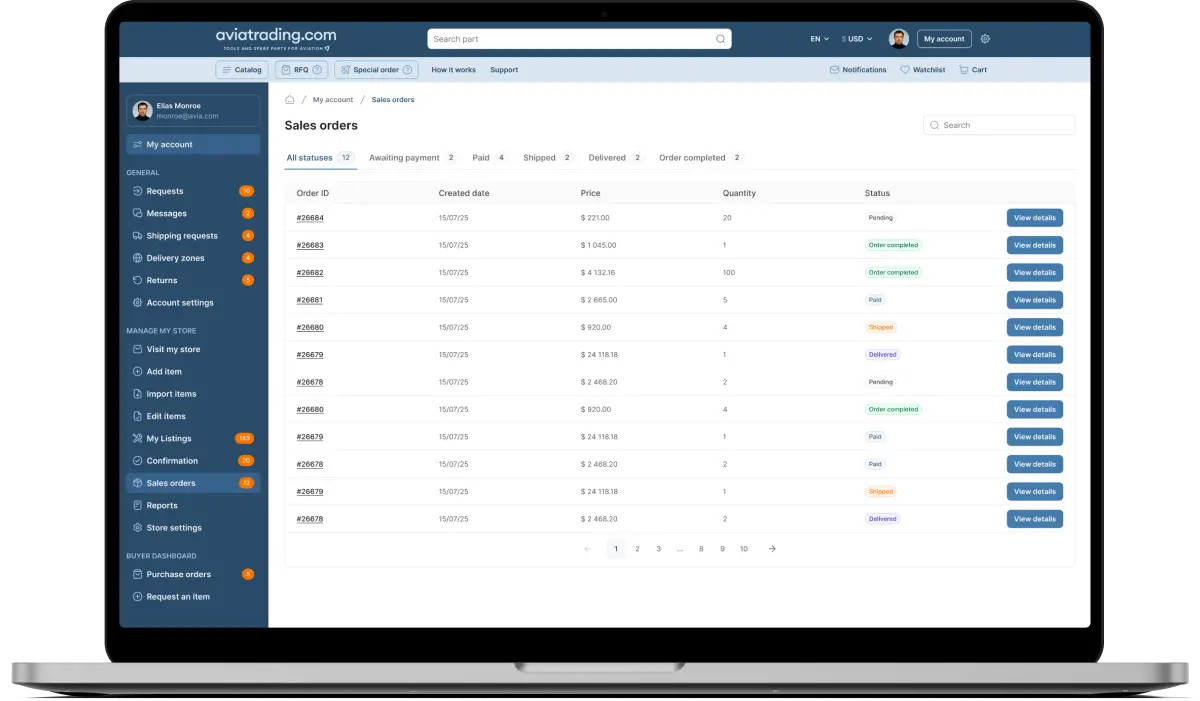
Task: Switch to the Shipped tab
Action: (x=548, y=158)
